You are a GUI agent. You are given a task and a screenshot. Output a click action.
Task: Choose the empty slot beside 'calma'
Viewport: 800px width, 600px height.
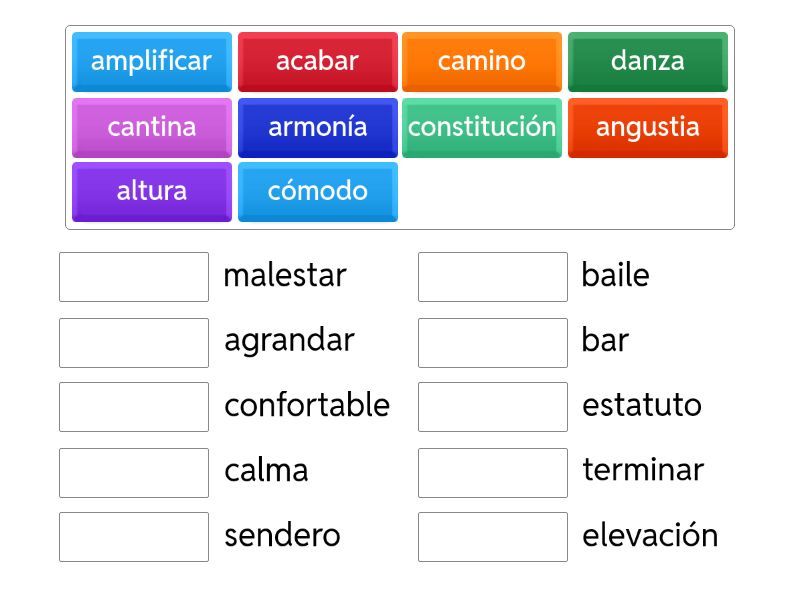(134, 472)
